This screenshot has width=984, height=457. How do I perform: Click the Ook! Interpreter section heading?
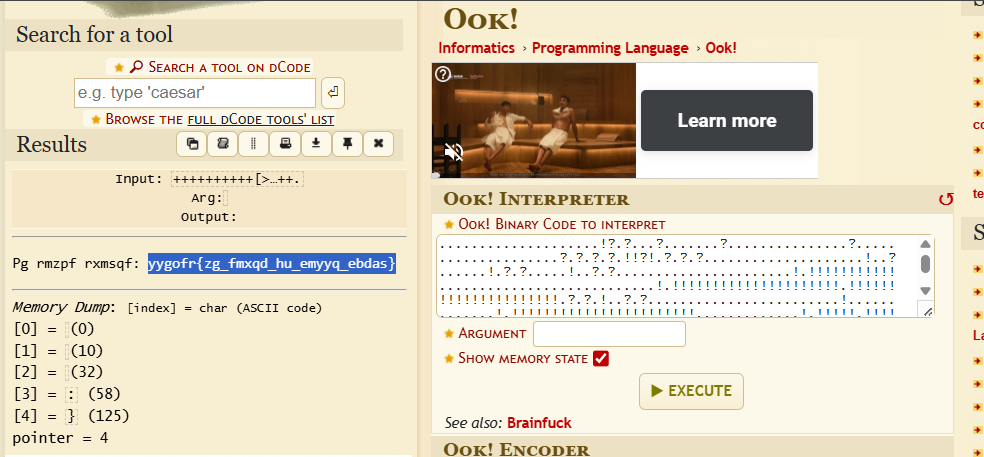click(536, 200)
